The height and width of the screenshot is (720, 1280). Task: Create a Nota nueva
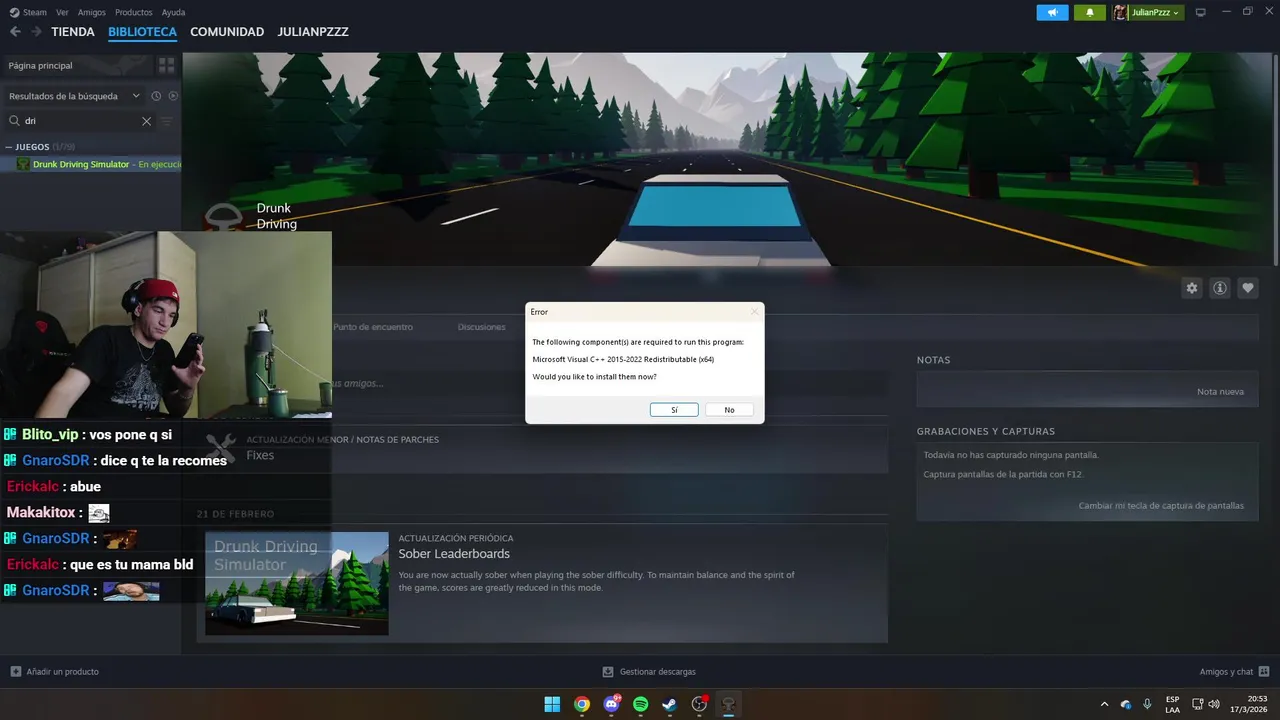(x=1220, y=392)
